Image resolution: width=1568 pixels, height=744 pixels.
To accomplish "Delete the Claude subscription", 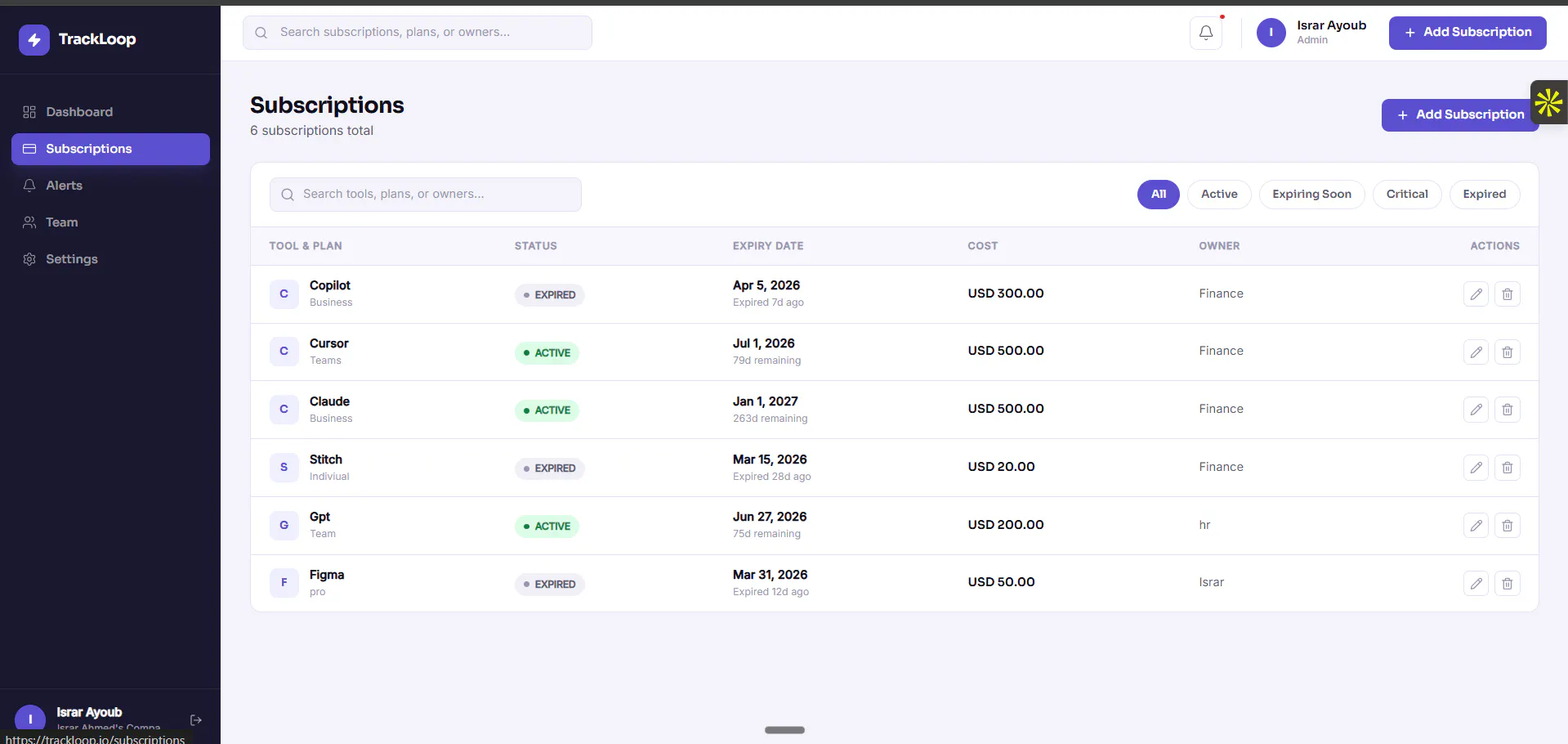I will 1508,410.
